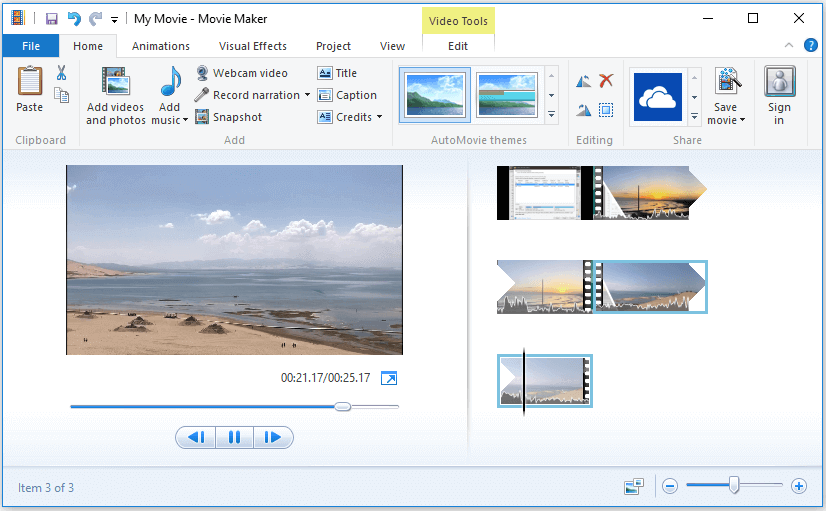Toggle thumbnail size view in status bar
Image resolution: width=826 pixels, height=511 pixels.
(x=633, y=486)
